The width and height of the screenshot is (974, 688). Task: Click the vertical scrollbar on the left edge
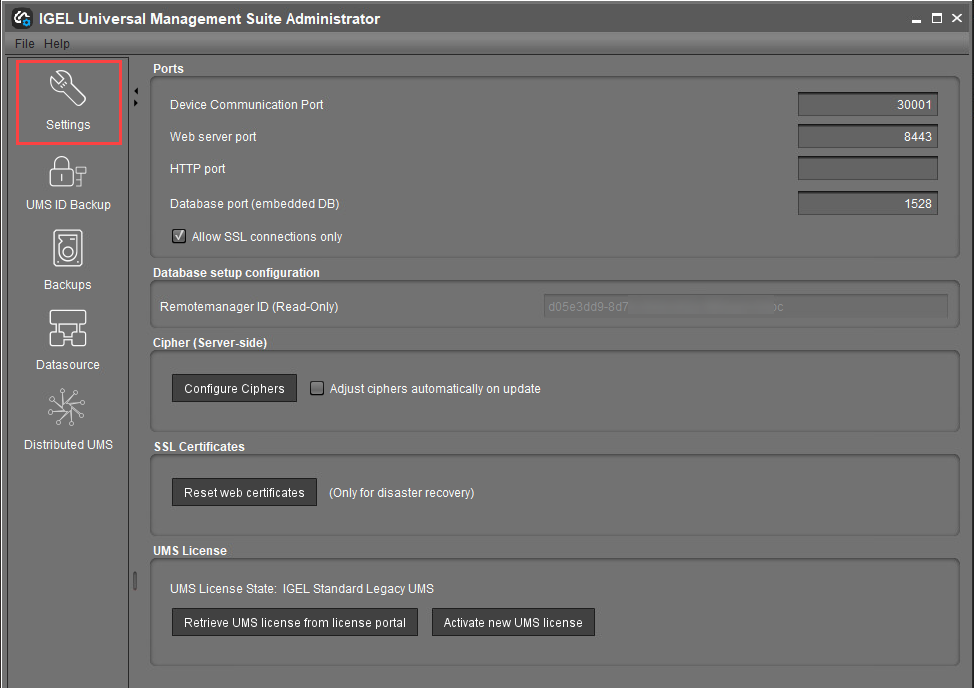click(x=133, y=580)
